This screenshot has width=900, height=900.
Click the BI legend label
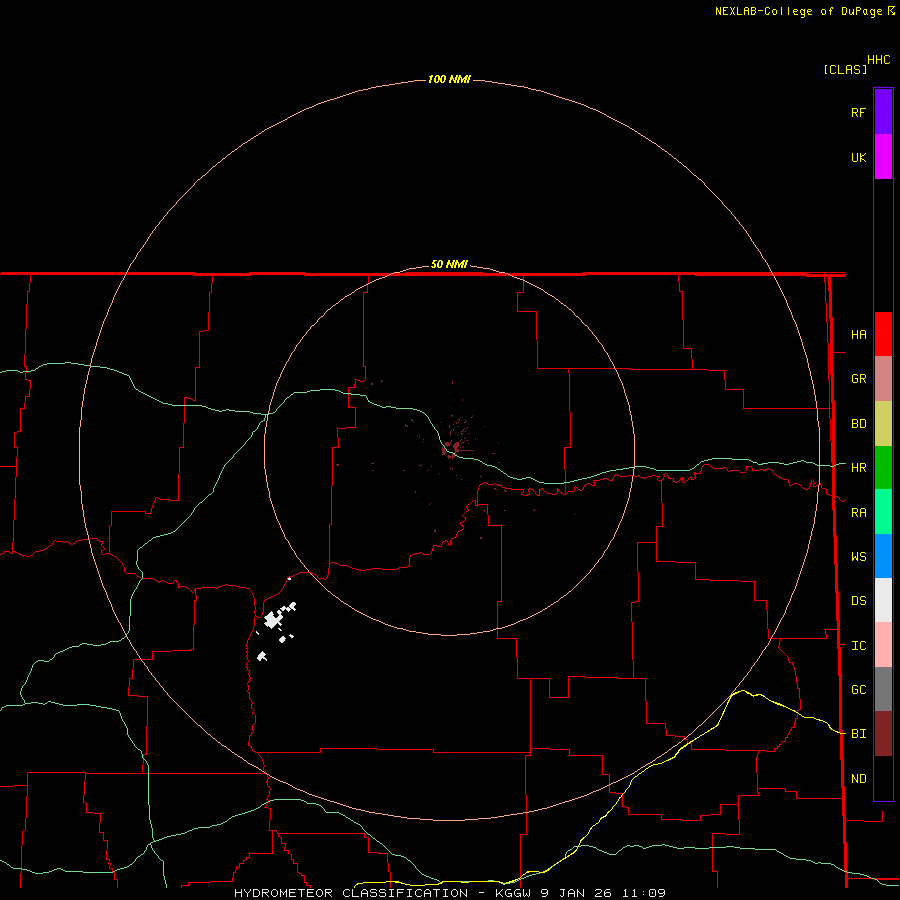click(x=858, y=734)
